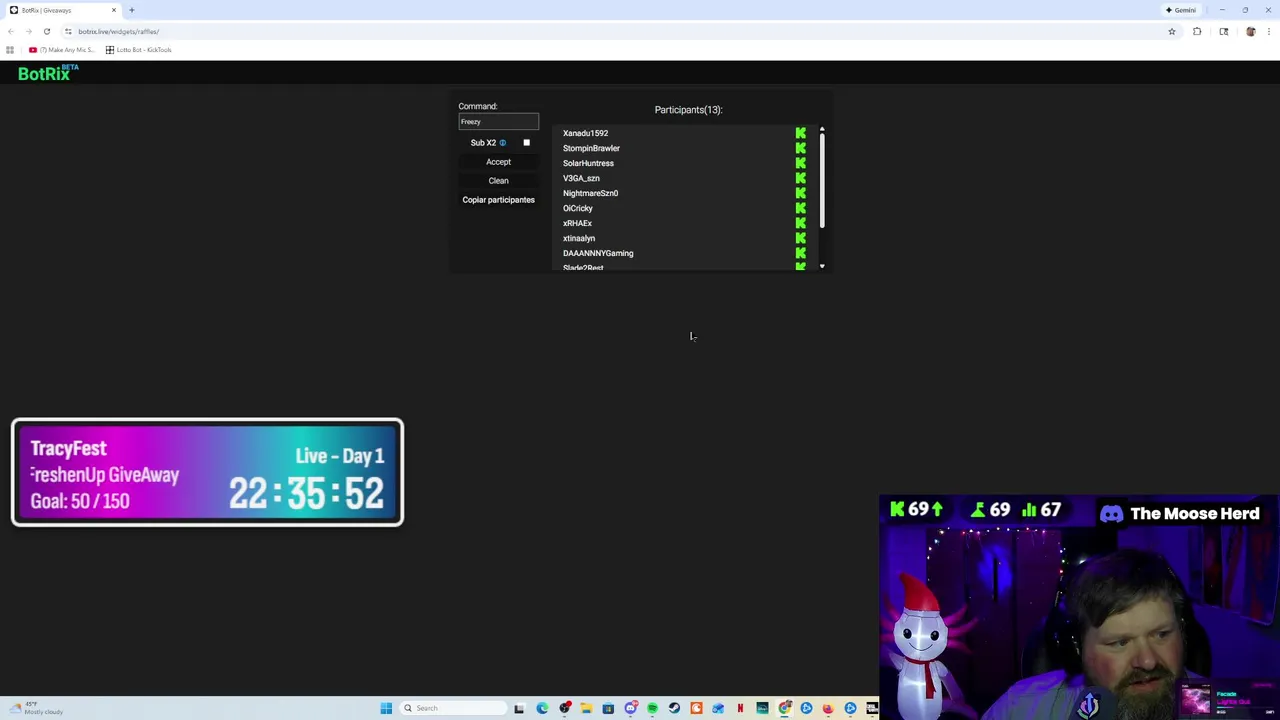Click the Kick icon beside NightmareSzn0
1280x720 pixels.
point(800,193)
